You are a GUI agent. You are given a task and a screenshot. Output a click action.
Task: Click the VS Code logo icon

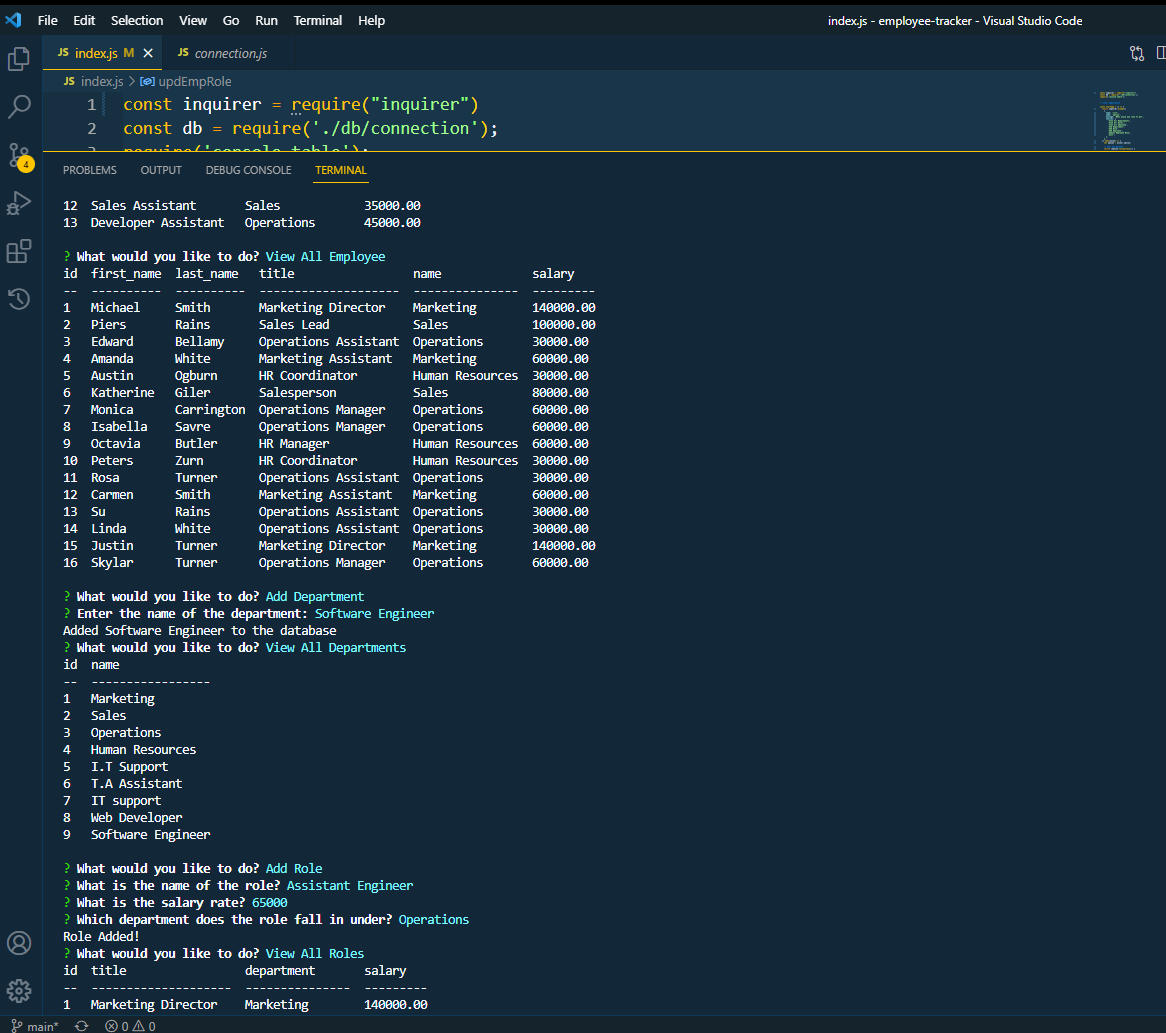tap(13, 20)
